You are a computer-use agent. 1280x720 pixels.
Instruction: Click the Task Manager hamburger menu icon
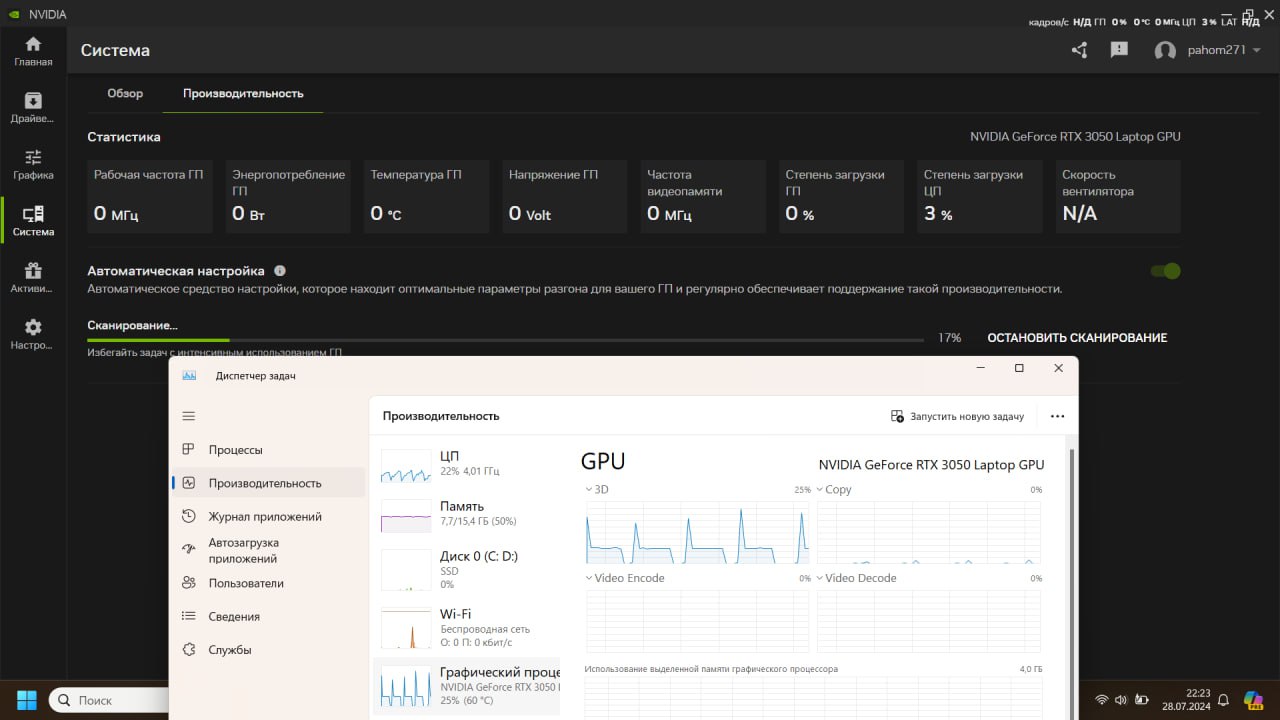point(189,416)
